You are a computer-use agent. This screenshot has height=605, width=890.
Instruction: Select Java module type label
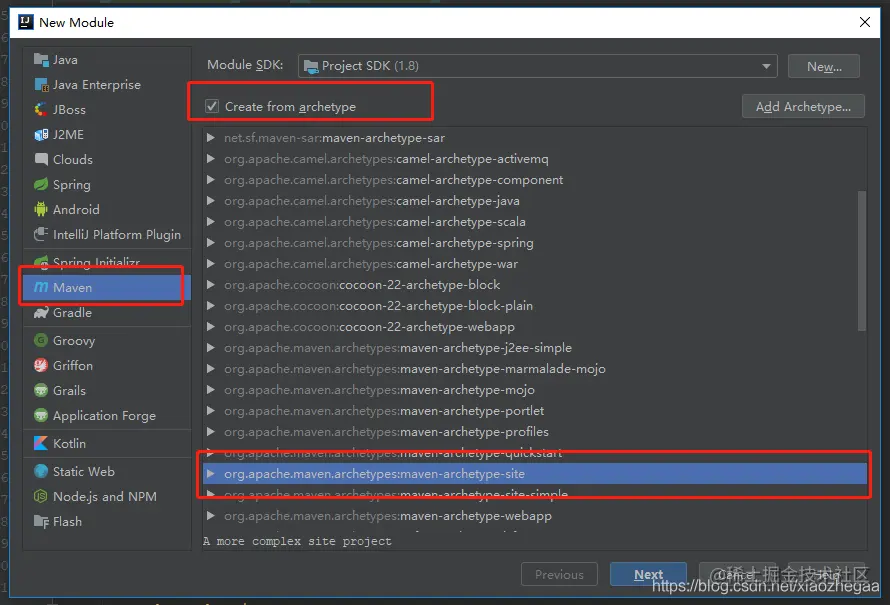pos(65,60)
